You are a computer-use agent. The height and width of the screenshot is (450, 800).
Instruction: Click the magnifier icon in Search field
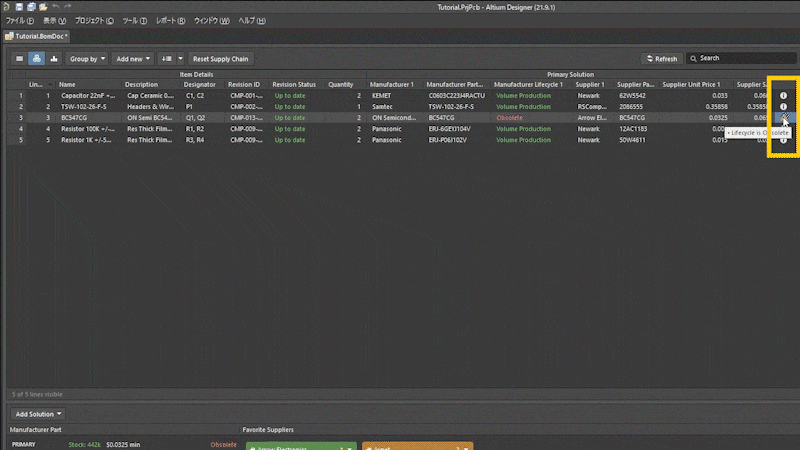(x=693, y=59)
